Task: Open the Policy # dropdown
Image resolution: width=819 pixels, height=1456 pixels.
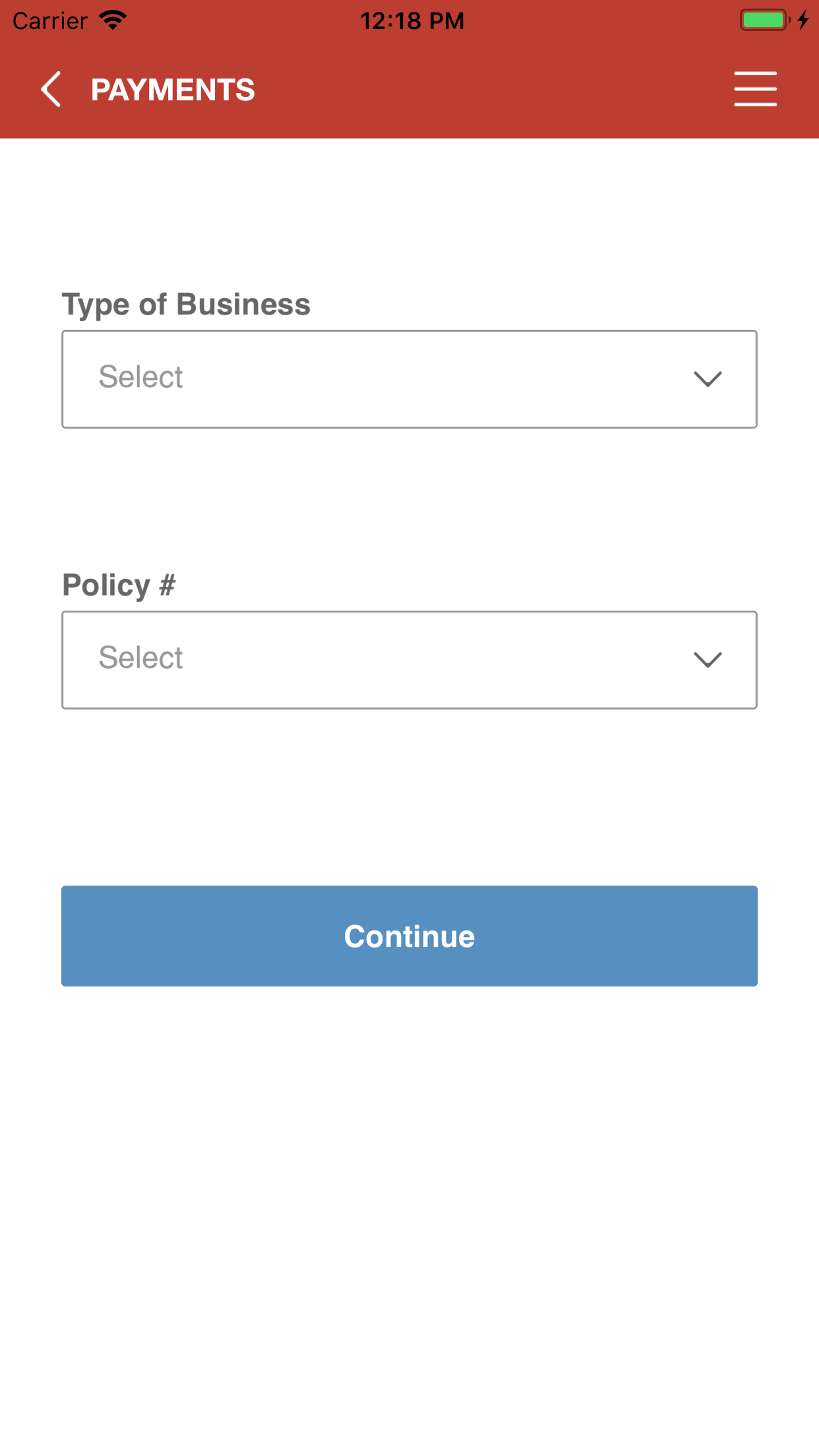Action: (409, 660)
